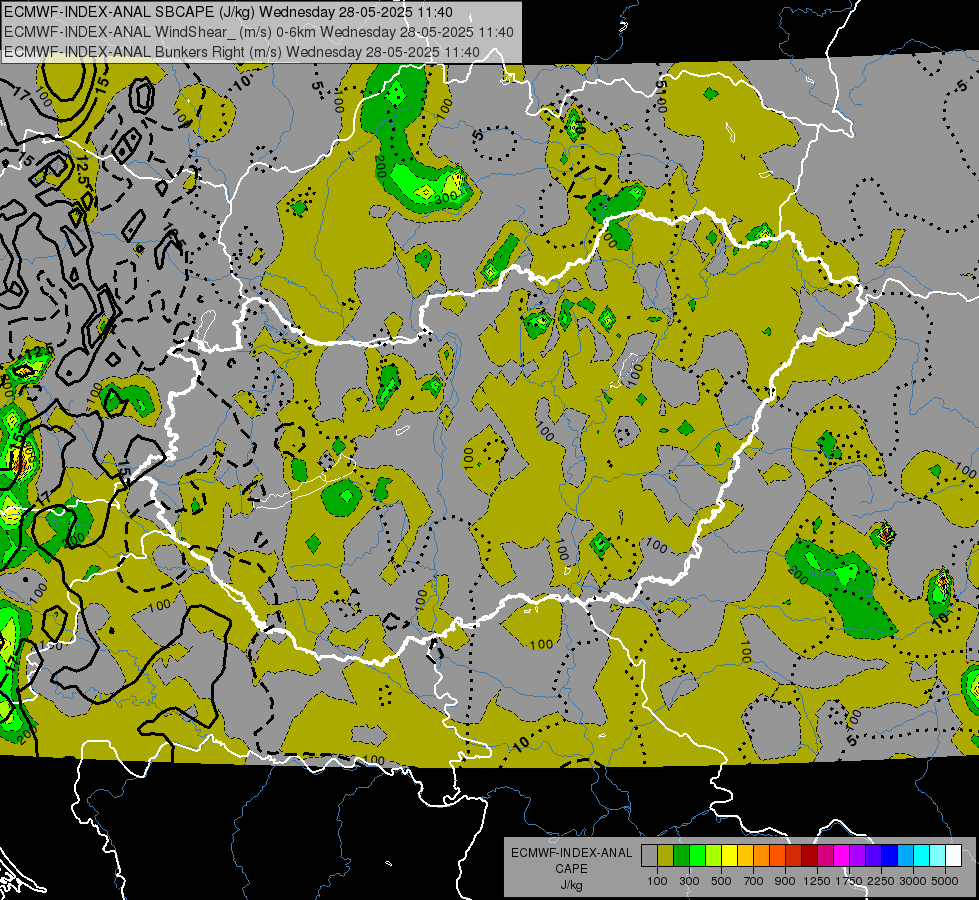Click the legend value 3000
Image resolution: width=979 pixels, height=900 pixels.
pyautogui.click(x=913, y=881)
